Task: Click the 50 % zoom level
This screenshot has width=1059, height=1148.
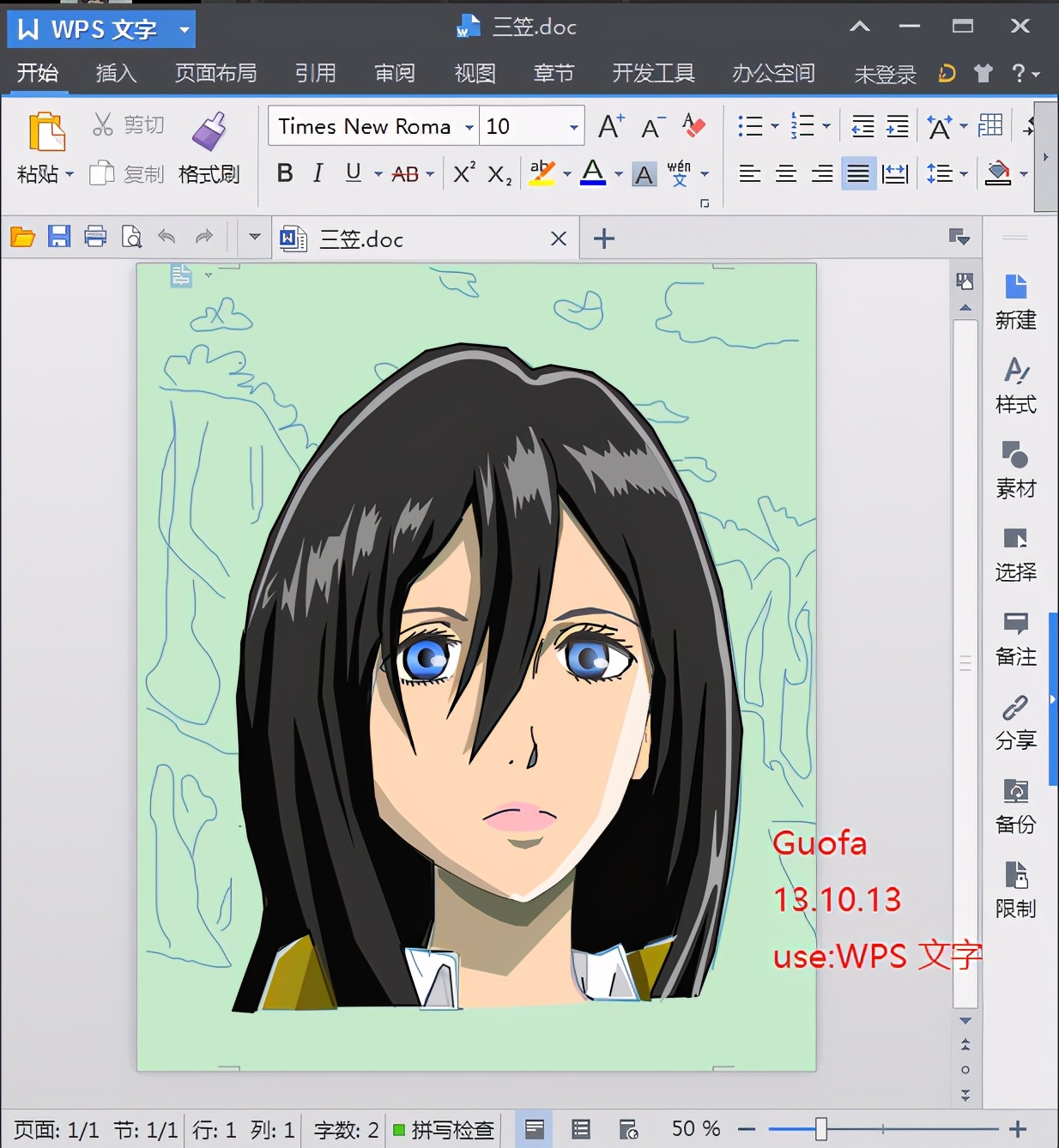Action: pyautogui.click(x=696, y=1129)
